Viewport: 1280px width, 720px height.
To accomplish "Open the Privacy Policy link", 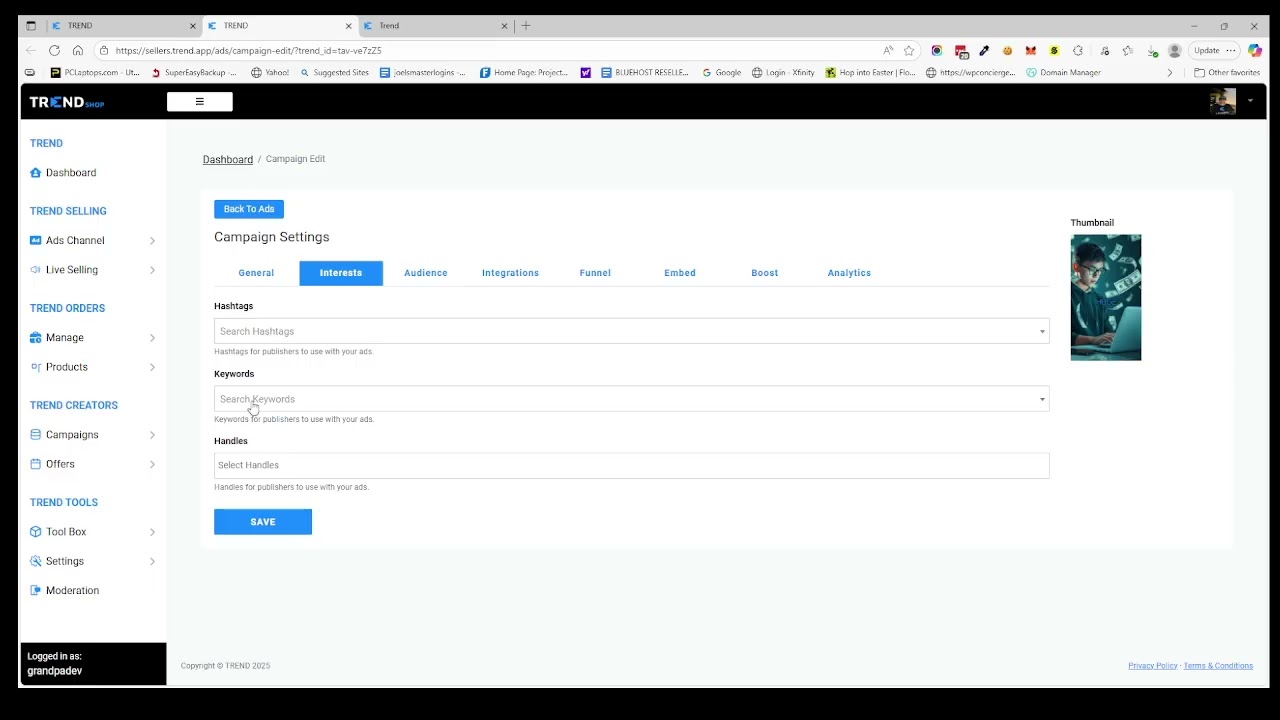I will click(x=1153, y=666).
